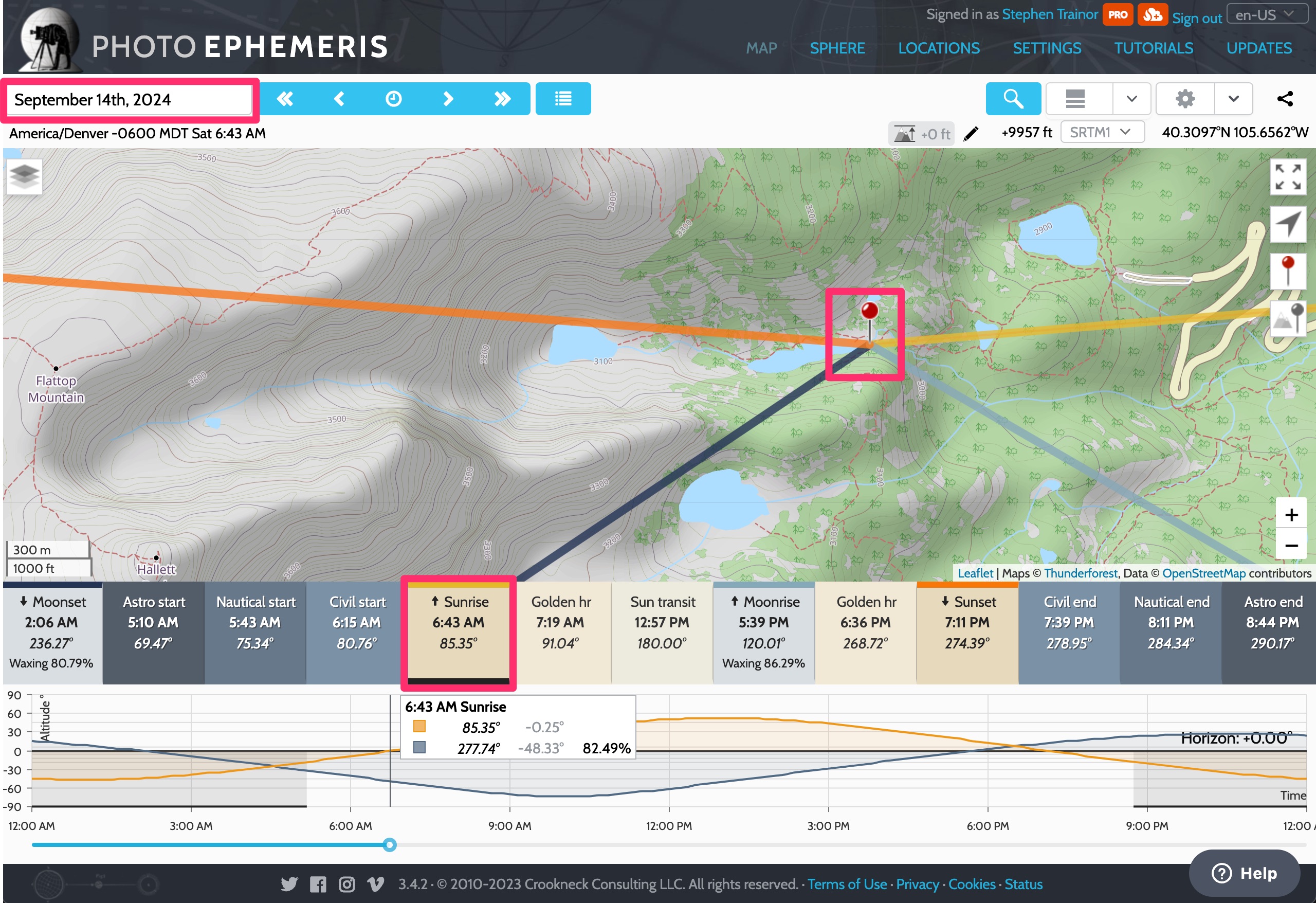Click the time slider handle

[x=390, y=845]
